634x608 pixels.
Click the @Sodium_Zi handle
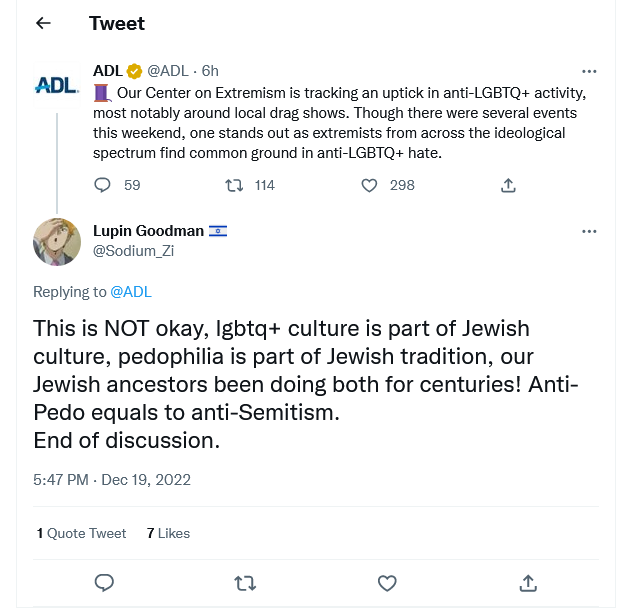(x=133, y=251)
